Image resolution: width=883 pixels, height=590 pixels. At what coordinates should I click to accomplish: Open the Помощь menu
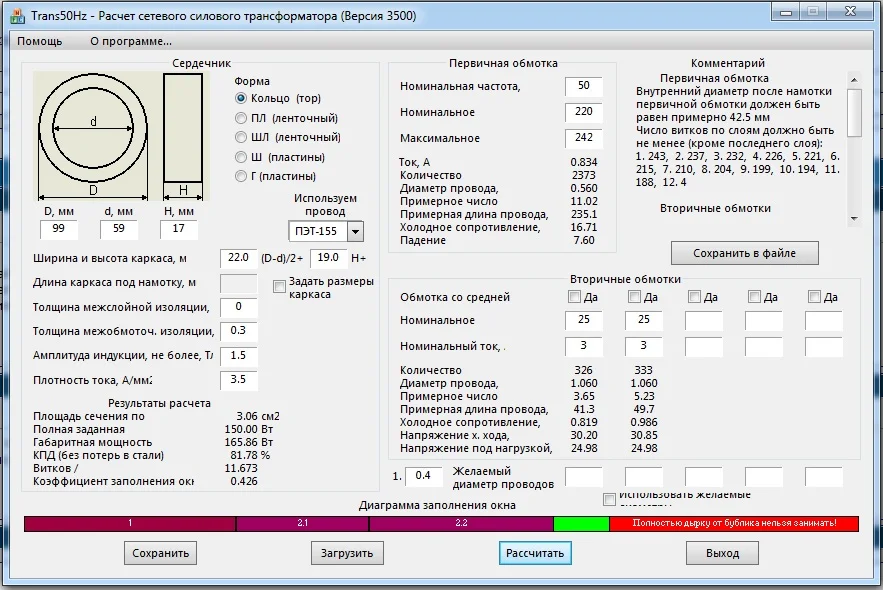pos(39,41)
